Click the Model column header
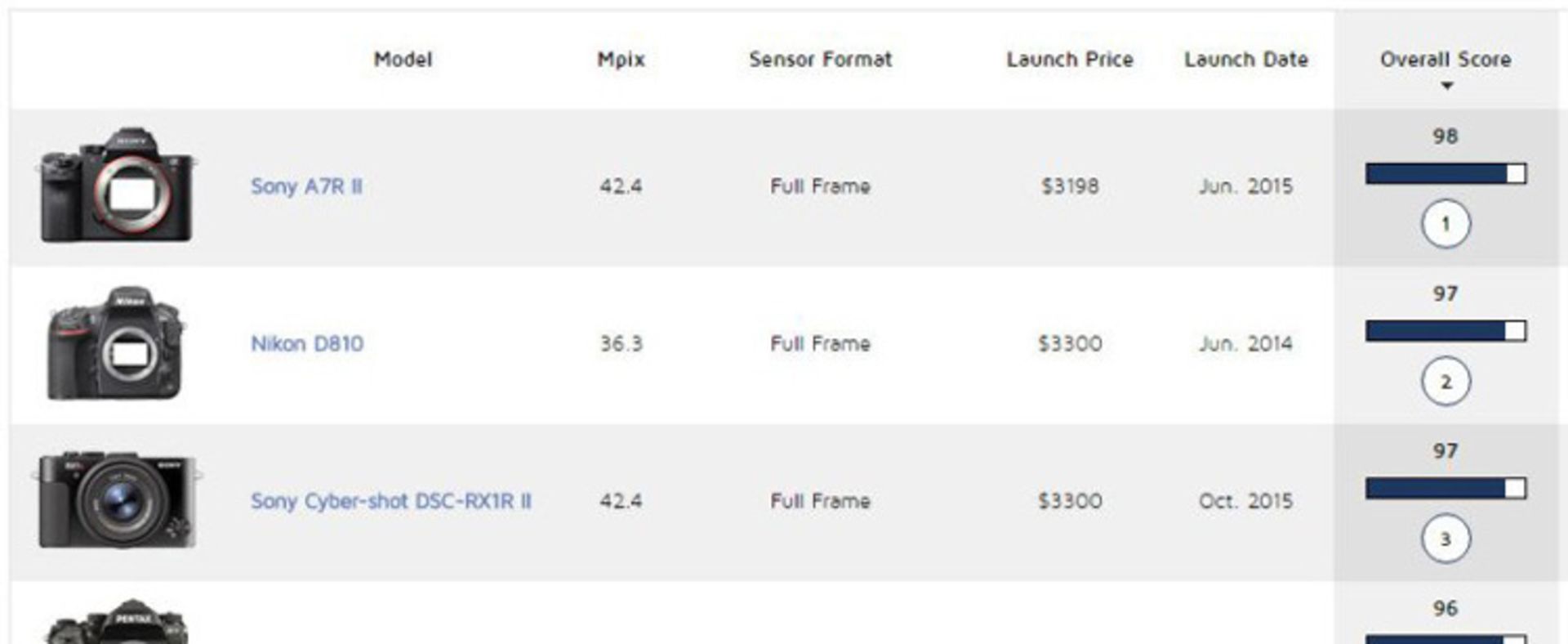Viewport: 1568px width, 644px height. click(403, 59)
